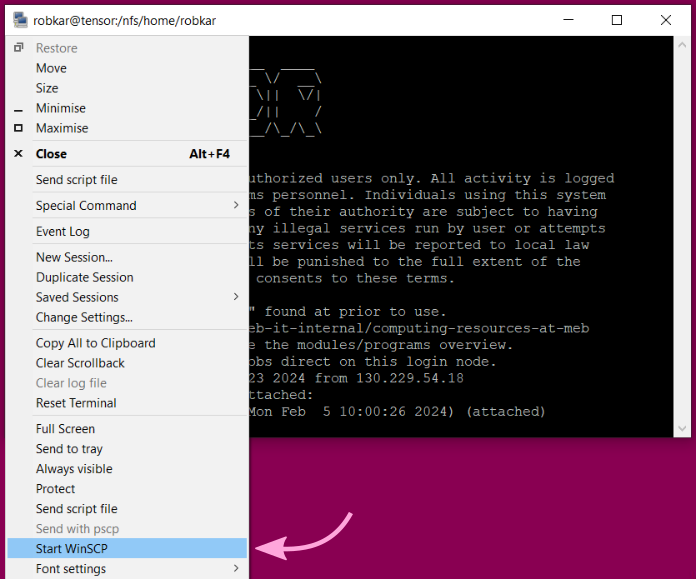Click the Maximise icon in the system menu
Viewport: 696px width, 579px height.
18,128
